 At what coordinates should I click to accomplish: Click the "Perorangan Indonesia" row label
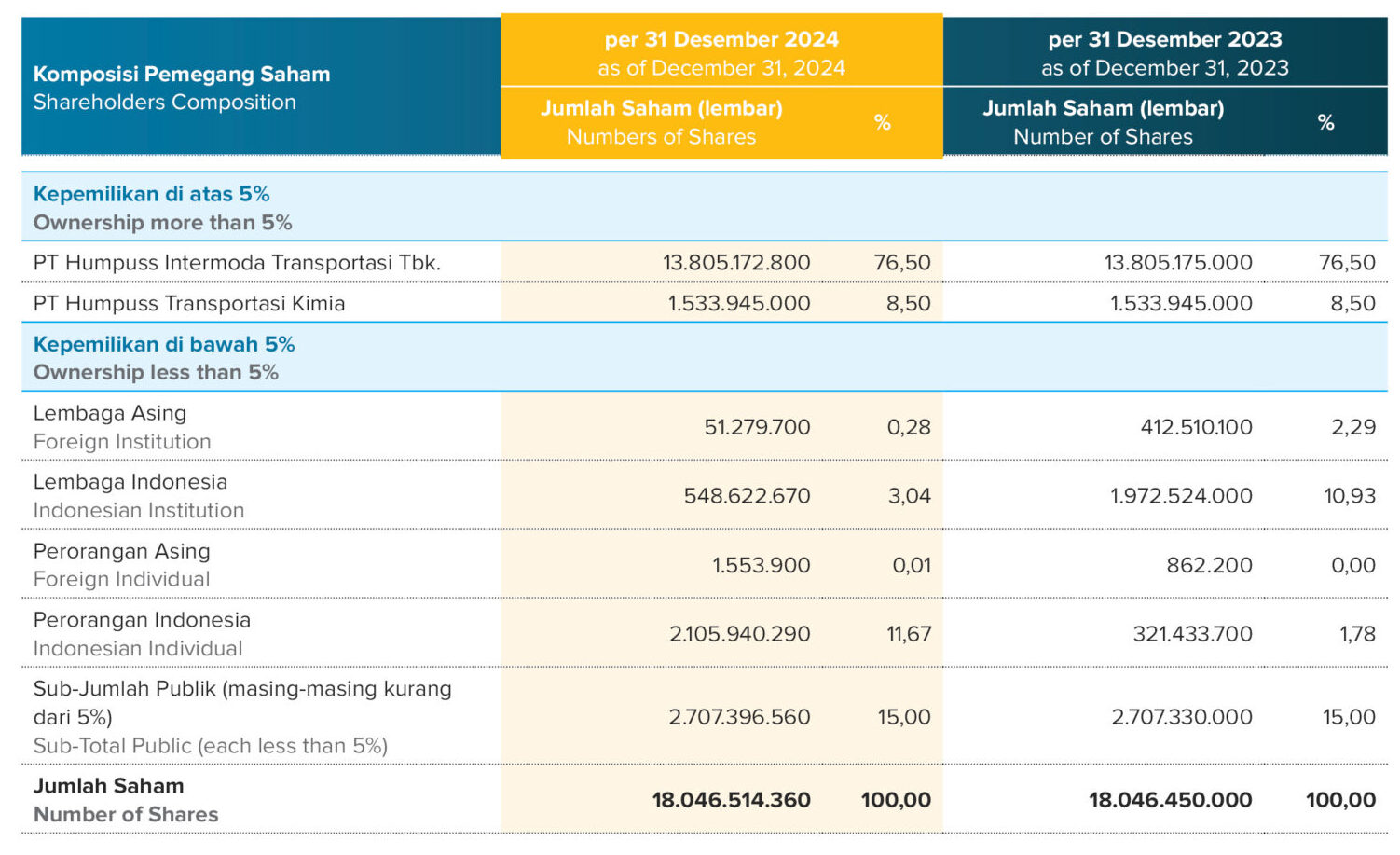click(x=142, y=620)
